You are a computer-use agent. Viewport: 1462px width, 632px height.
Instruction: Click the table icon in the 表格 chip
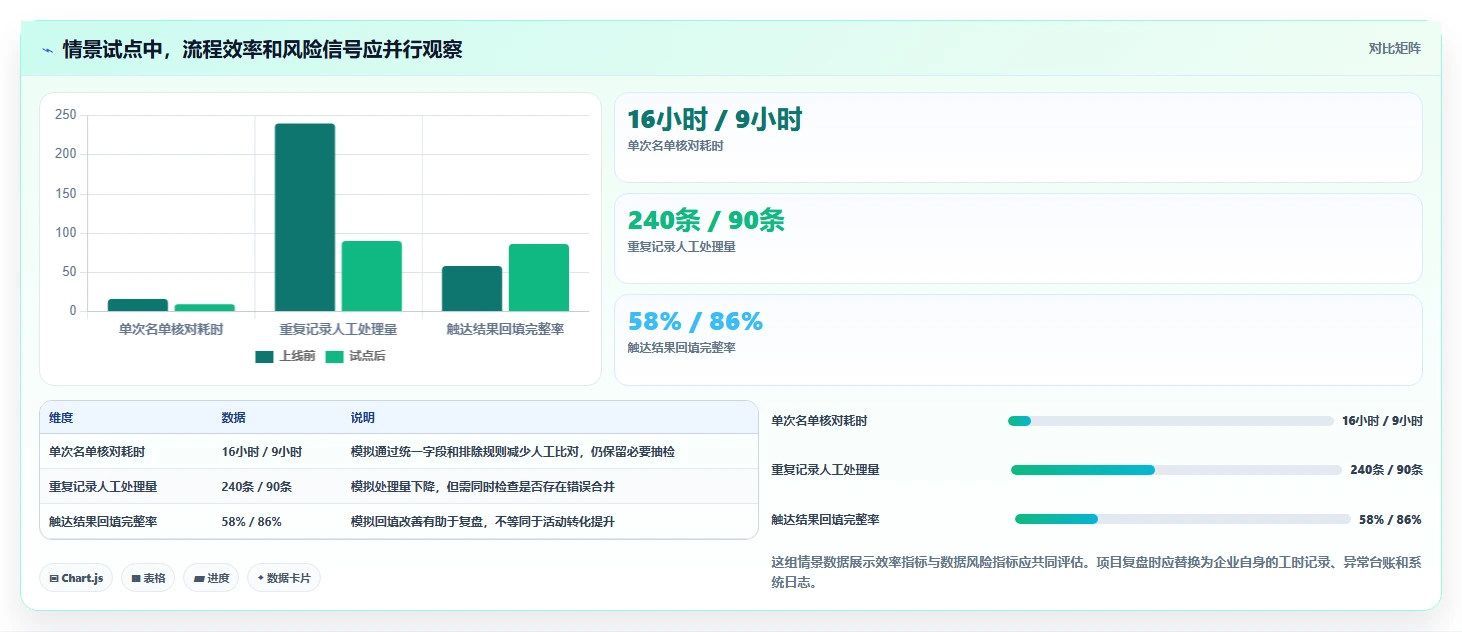136,578
